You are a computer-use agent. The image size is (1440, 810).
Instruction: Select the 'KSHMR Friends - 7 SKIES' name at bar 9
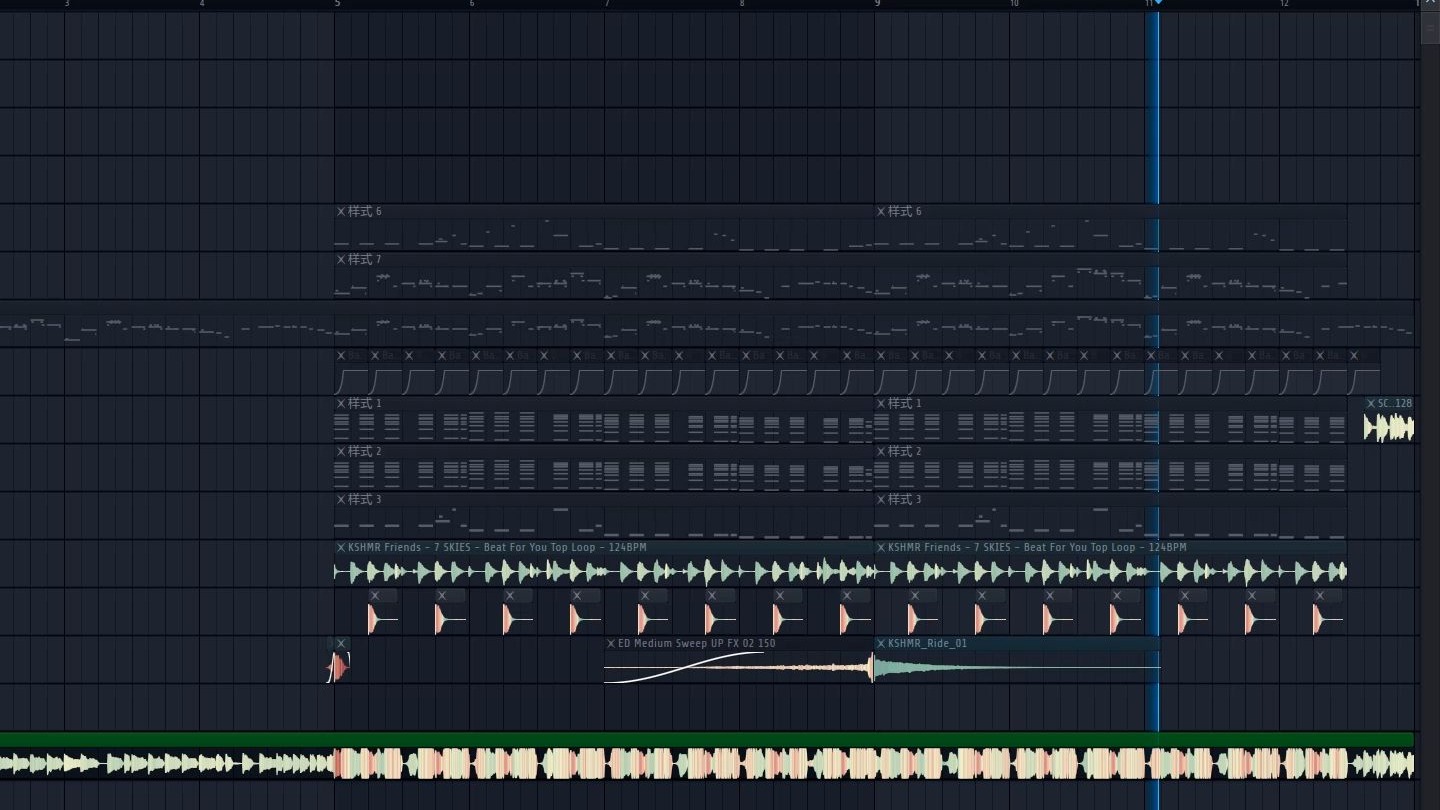[x=949, y=547]
